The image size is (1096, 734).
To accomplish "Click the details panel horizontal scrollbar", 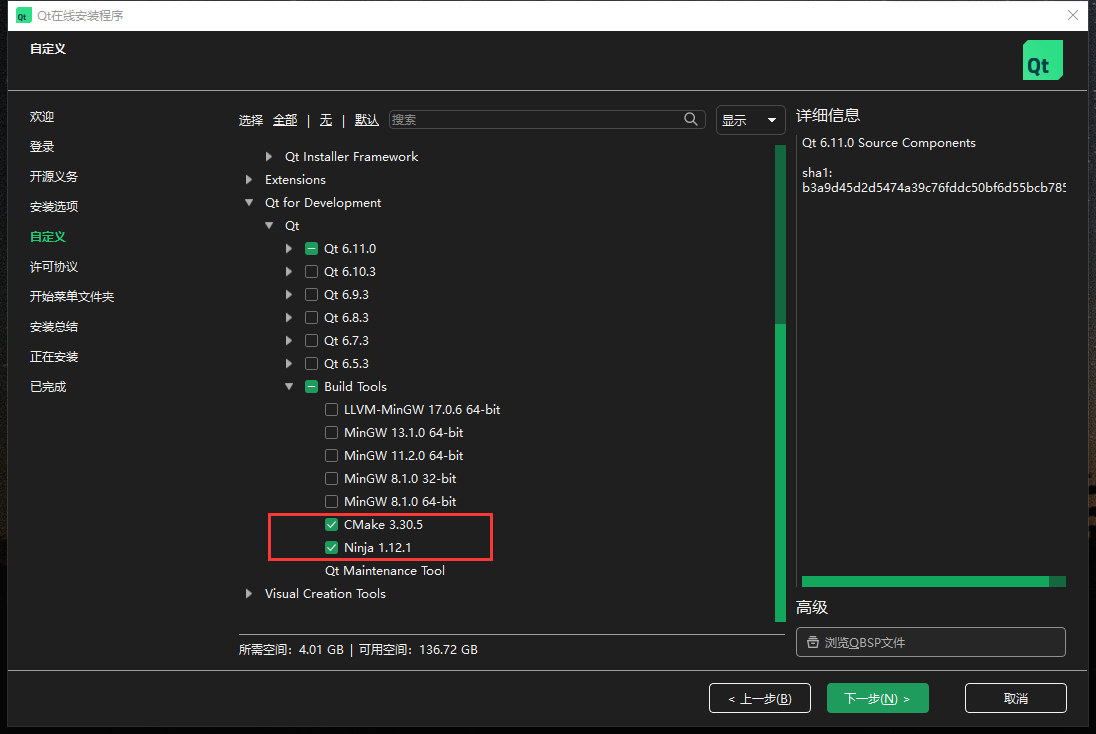I will [925, 582].
